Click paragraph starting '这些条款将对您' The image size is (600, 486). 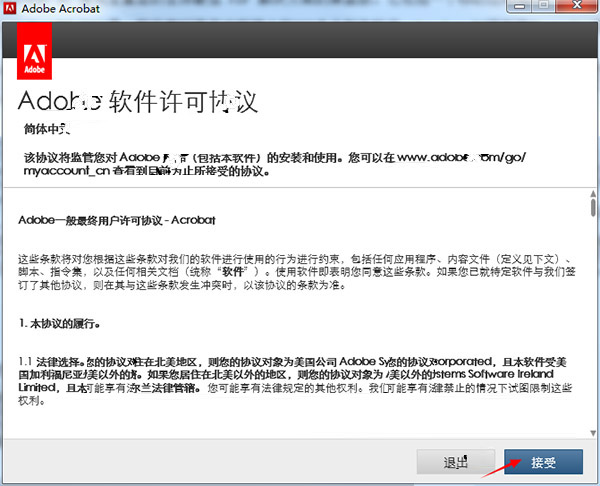click(x=297, y=272)
